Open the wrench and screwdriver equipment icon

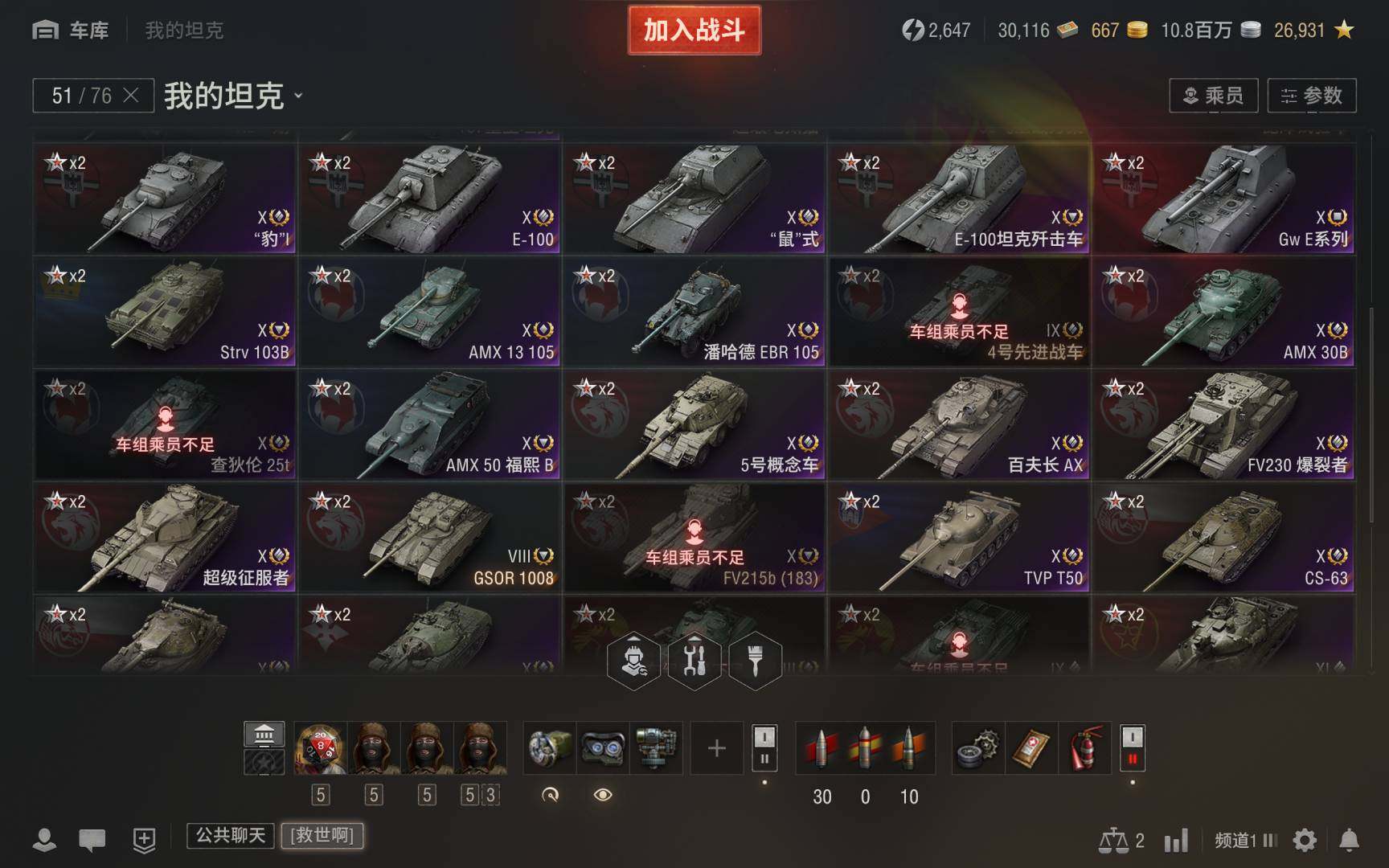click(x=694, y=662)
